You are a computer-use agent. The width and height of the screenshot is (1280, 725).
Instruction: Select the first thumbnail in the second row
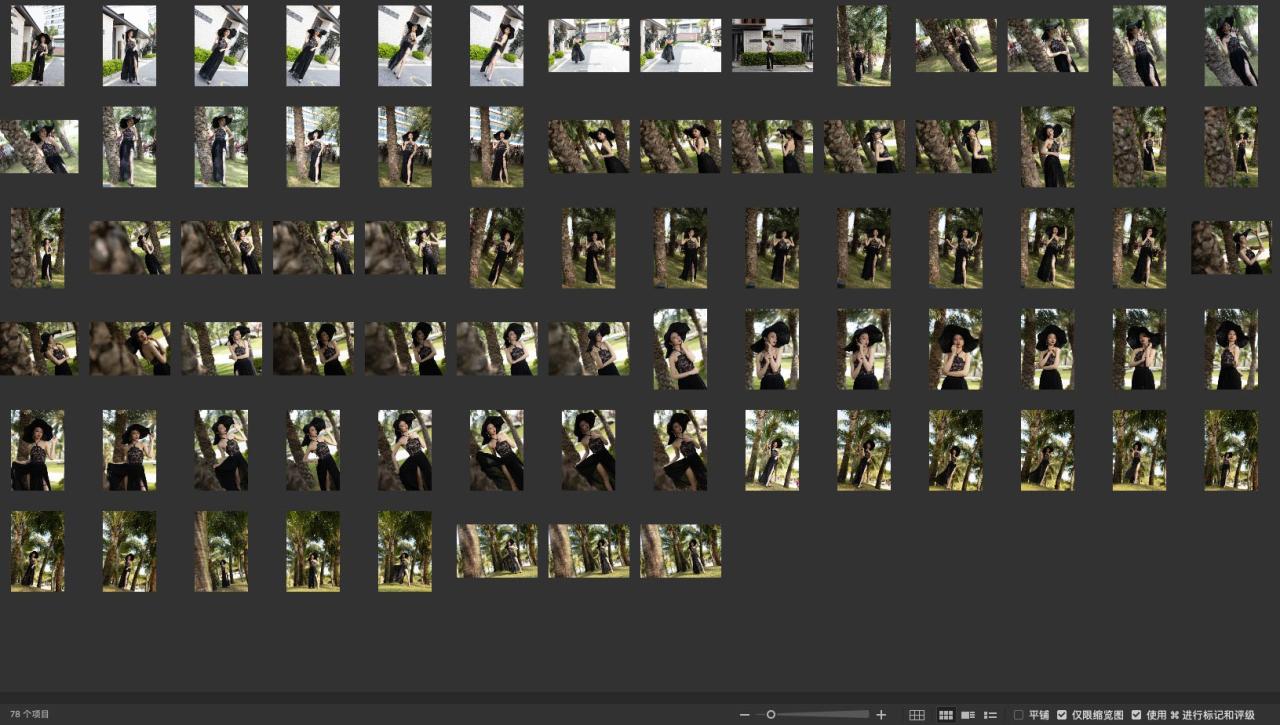39,147
